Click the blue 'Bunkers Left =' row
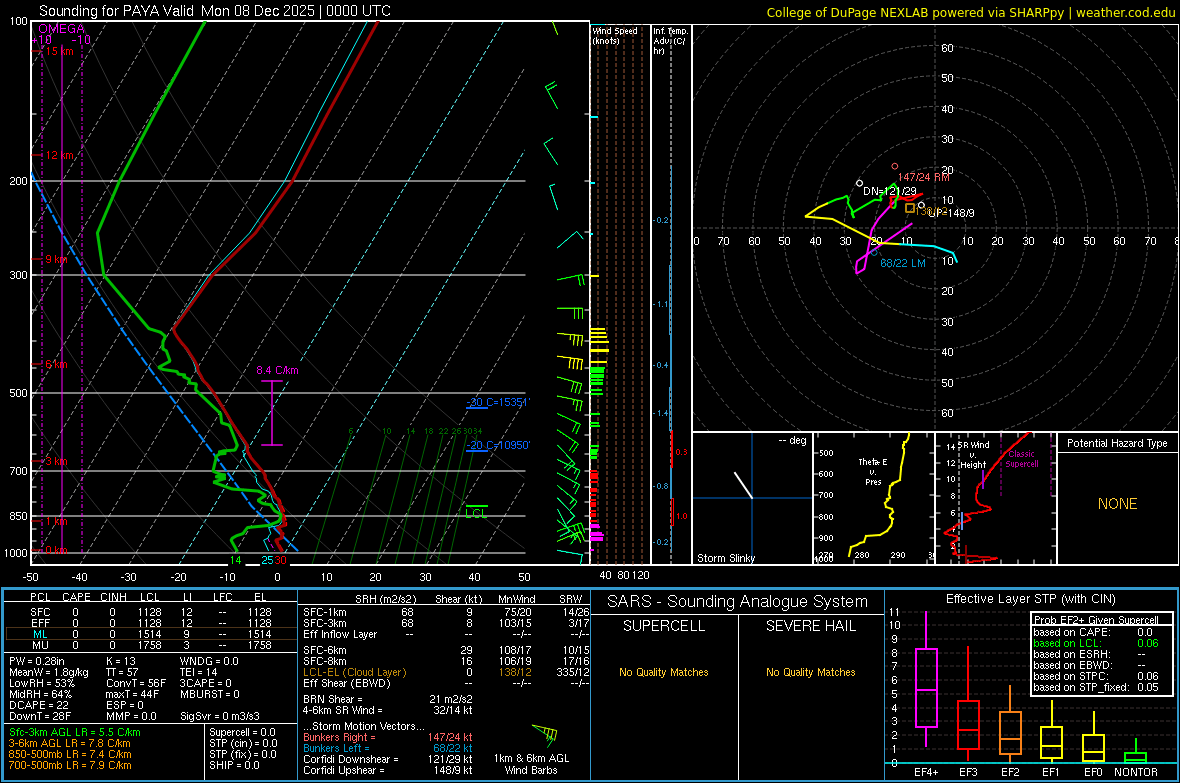 pyautogui.click(x=388, y=748)
